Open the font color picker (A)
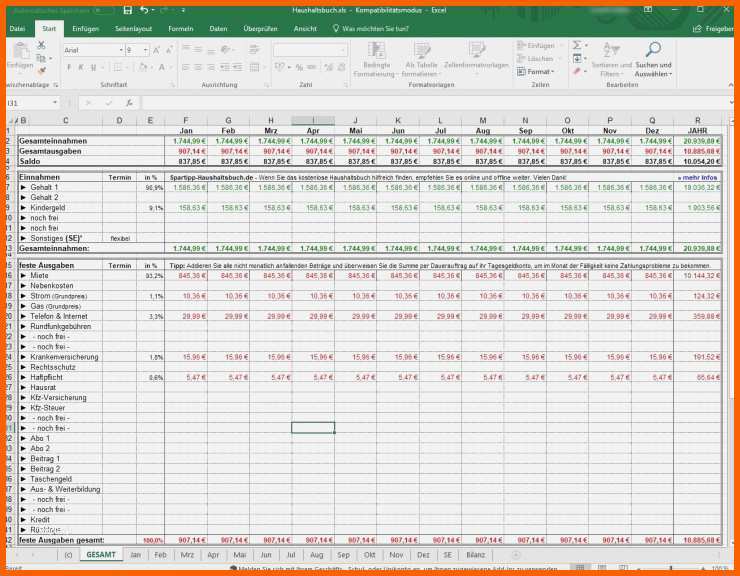Viewport: 740px width, 576px height. click(162, 68)
